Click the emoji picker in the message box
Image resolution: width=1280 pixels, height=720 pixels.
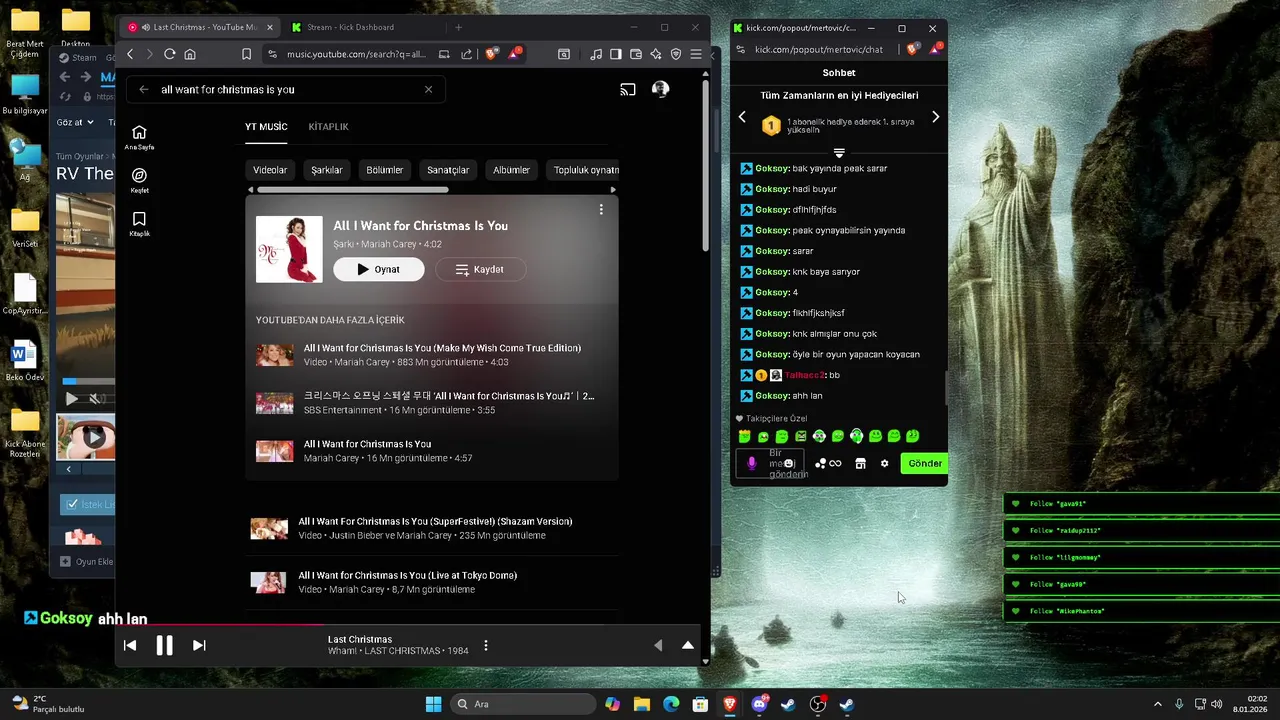tap(789, 463)
